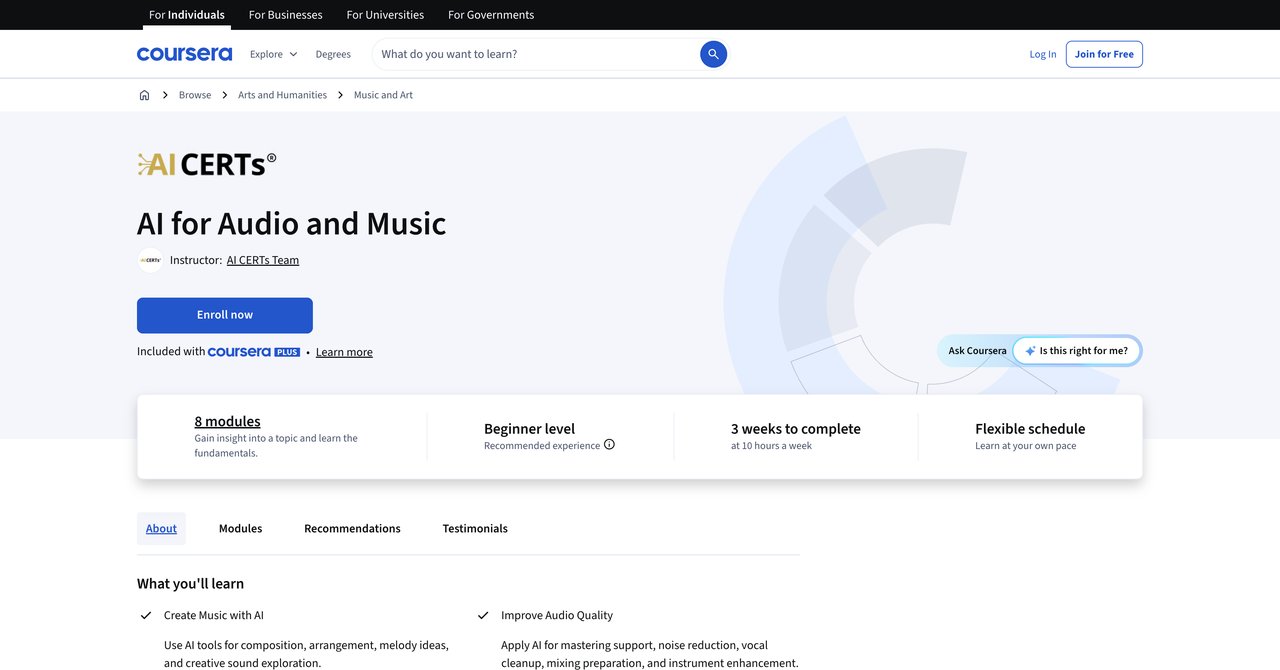Expand the Explore dropdown
The width and height of the screenshot is (1280, 670).
273,54
